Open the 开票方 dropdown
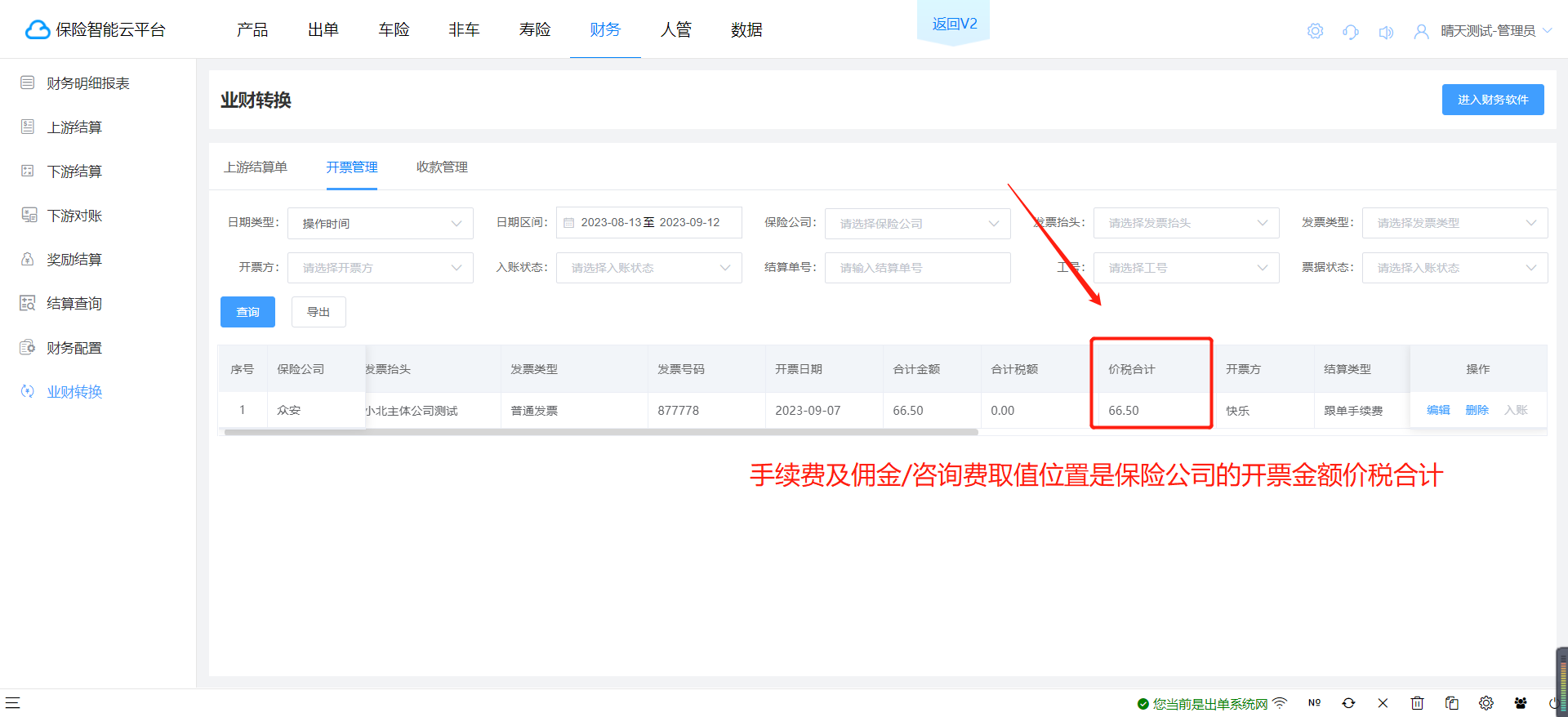This screenshot has width=1568, height=717. point(381,268)
